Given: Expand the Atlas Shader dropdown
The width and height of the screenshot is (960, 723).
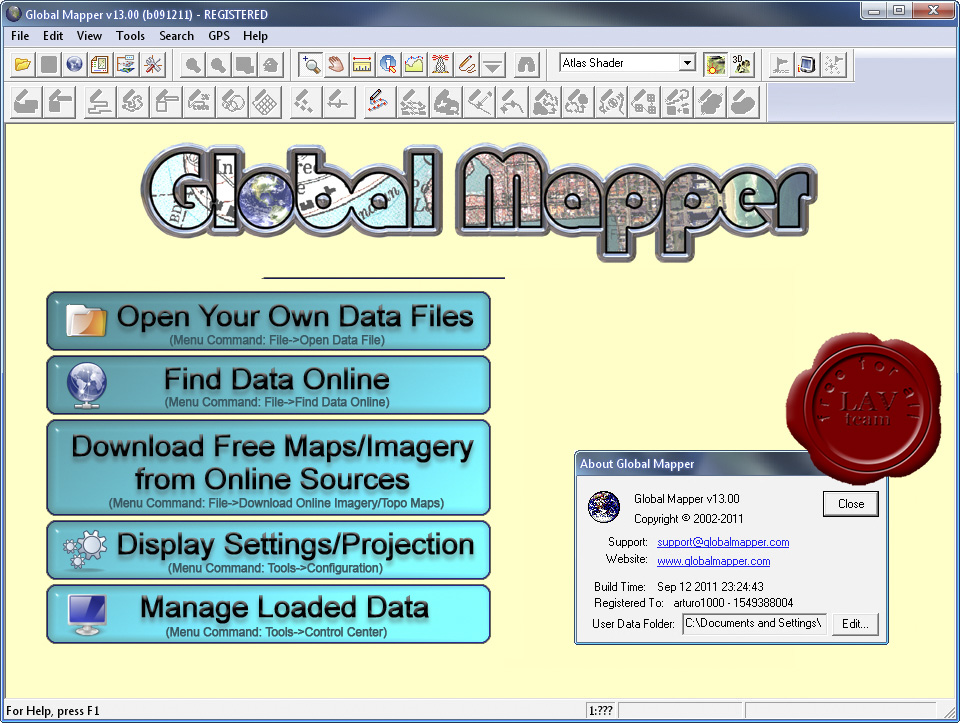Looking at the screenshot, I should (686, 63).
